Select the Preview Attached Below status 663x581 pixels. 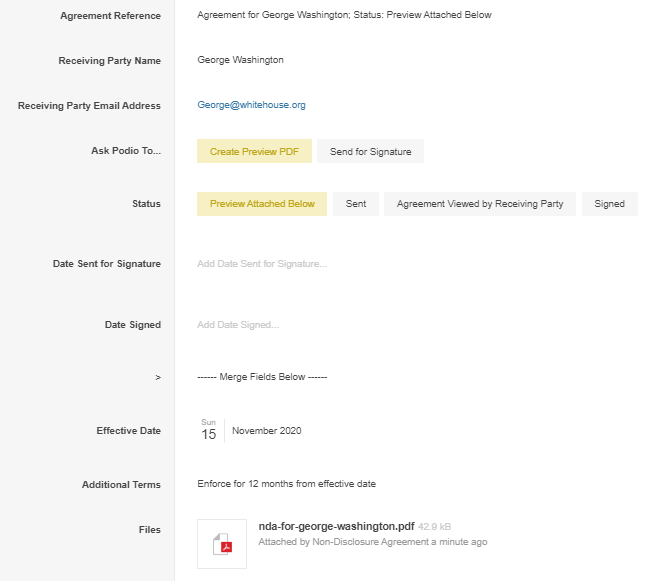[x=262, y=204]
